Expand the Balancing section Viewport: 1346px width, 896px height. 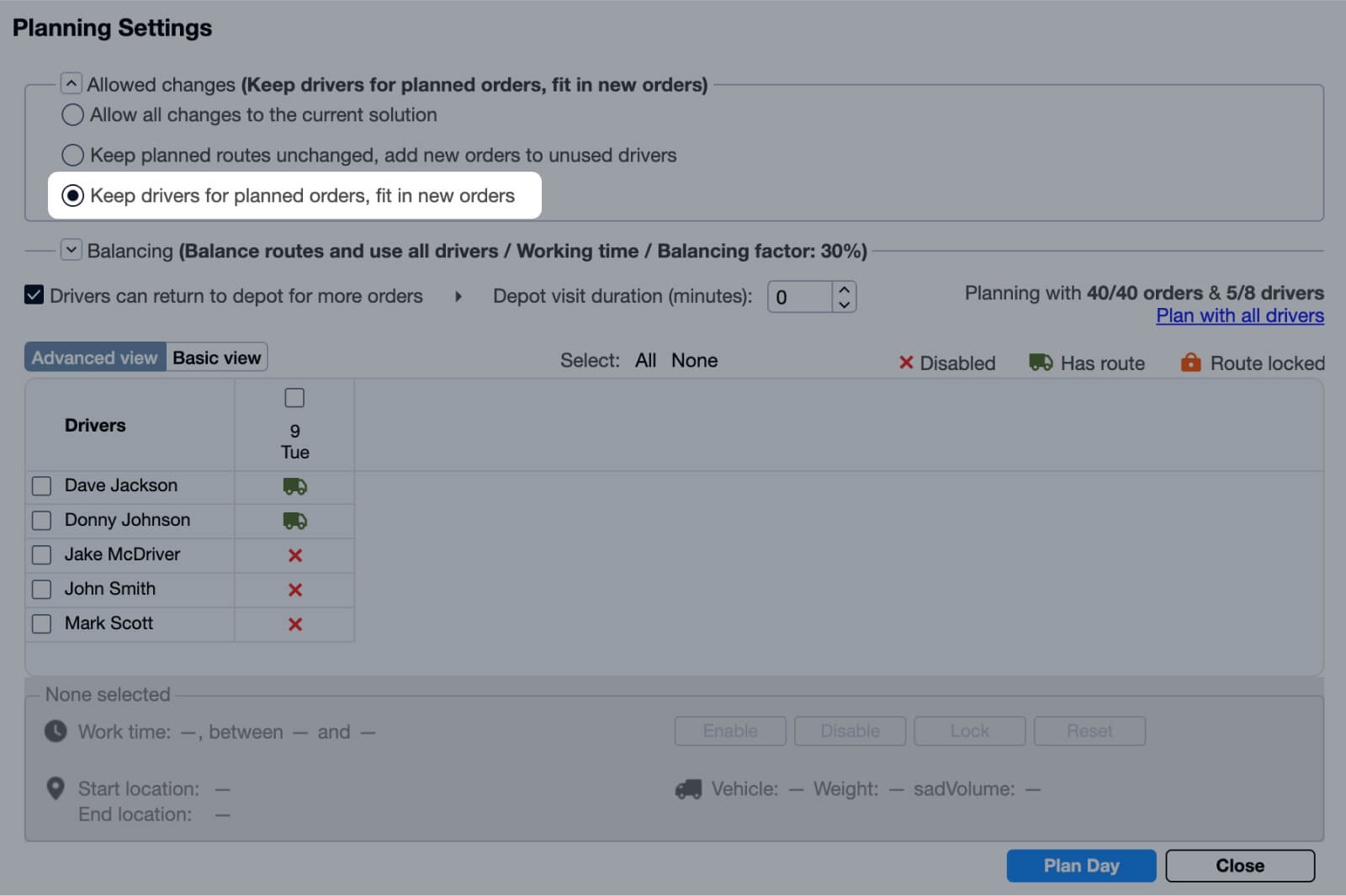click(x=71, y=250)
